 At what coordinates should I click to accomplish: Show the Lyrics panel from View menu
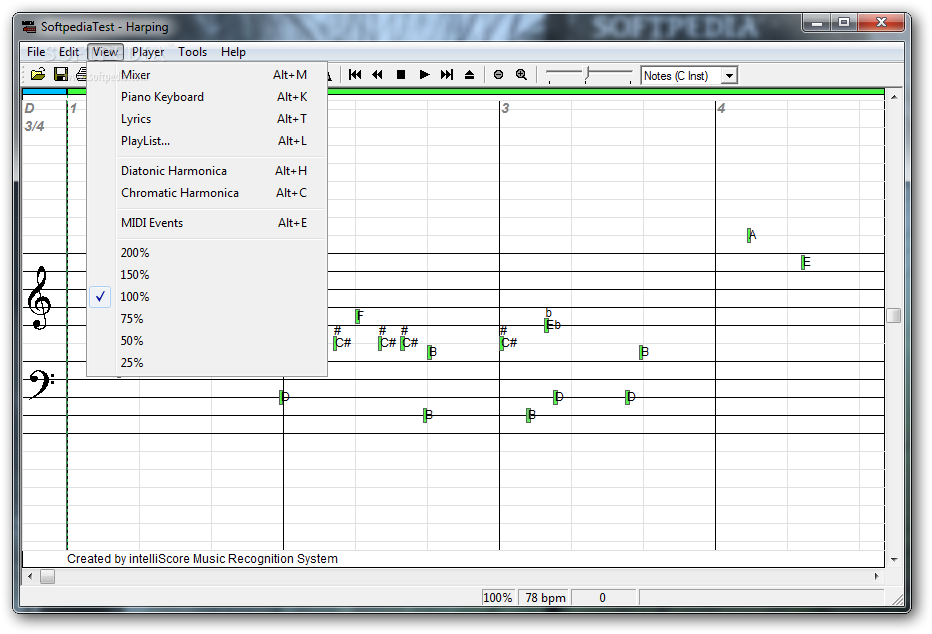[x=207, y=119]
